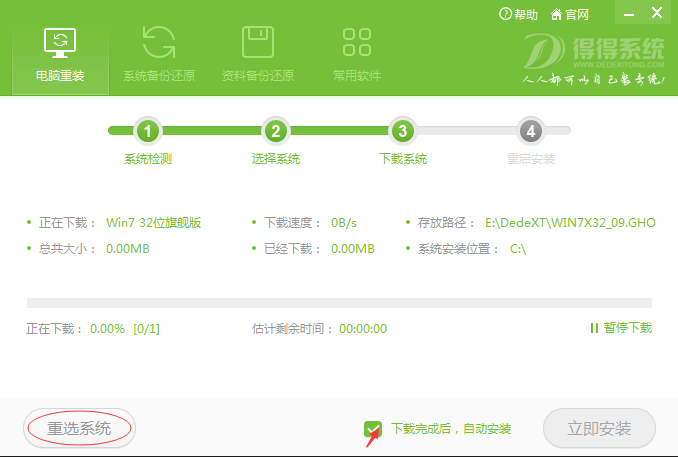Viewport: 678px width, 457px height.
Task: Click the step 3 下载系统 circle
Action: tap(402, 131)
